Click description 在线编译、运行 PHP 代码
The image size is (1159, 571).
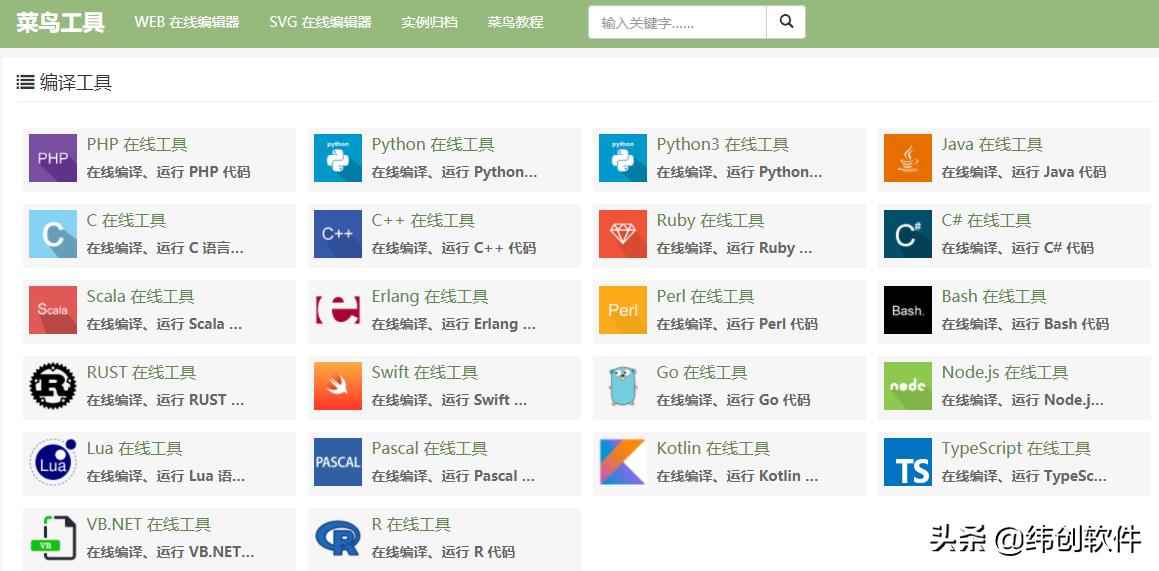(169, 172)
